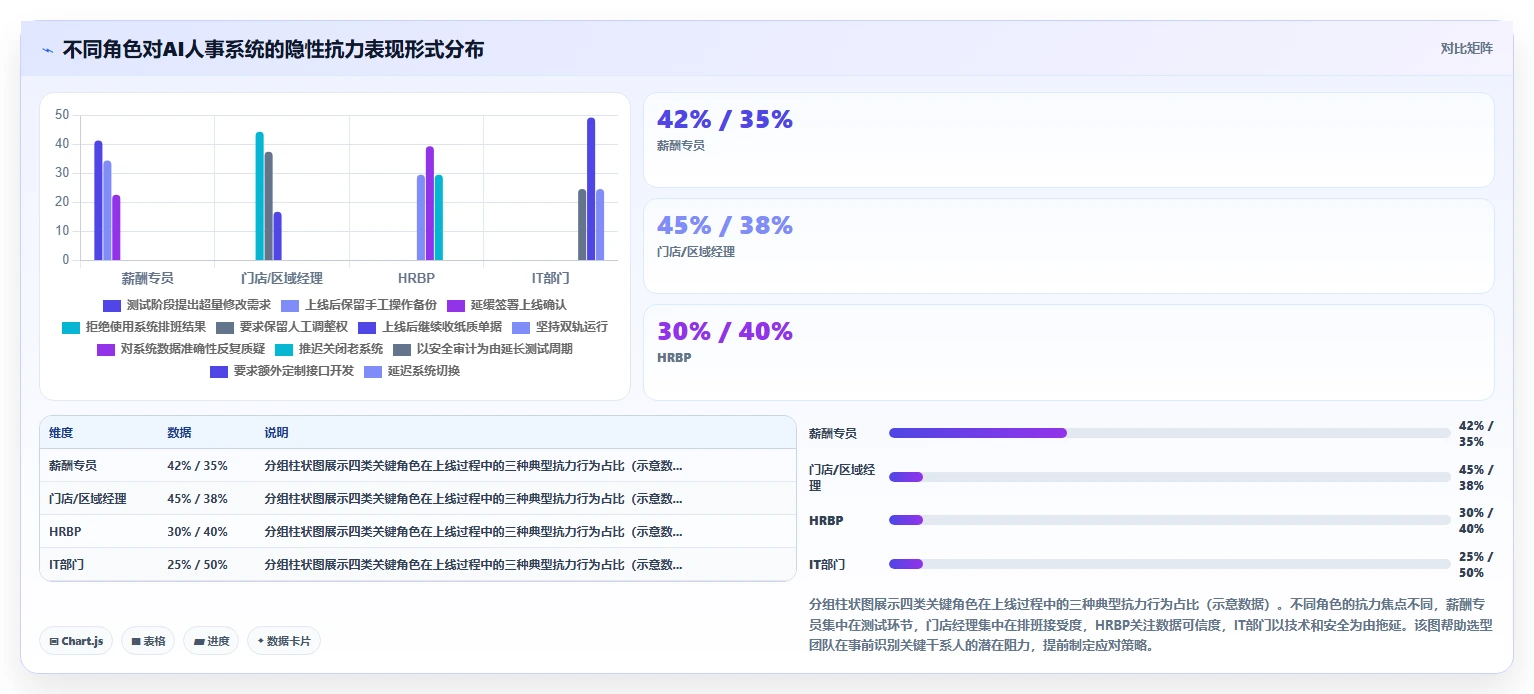Click the 说明 table column header
This screenshot has height=694, width=1534.
click(x=276, y=433)
